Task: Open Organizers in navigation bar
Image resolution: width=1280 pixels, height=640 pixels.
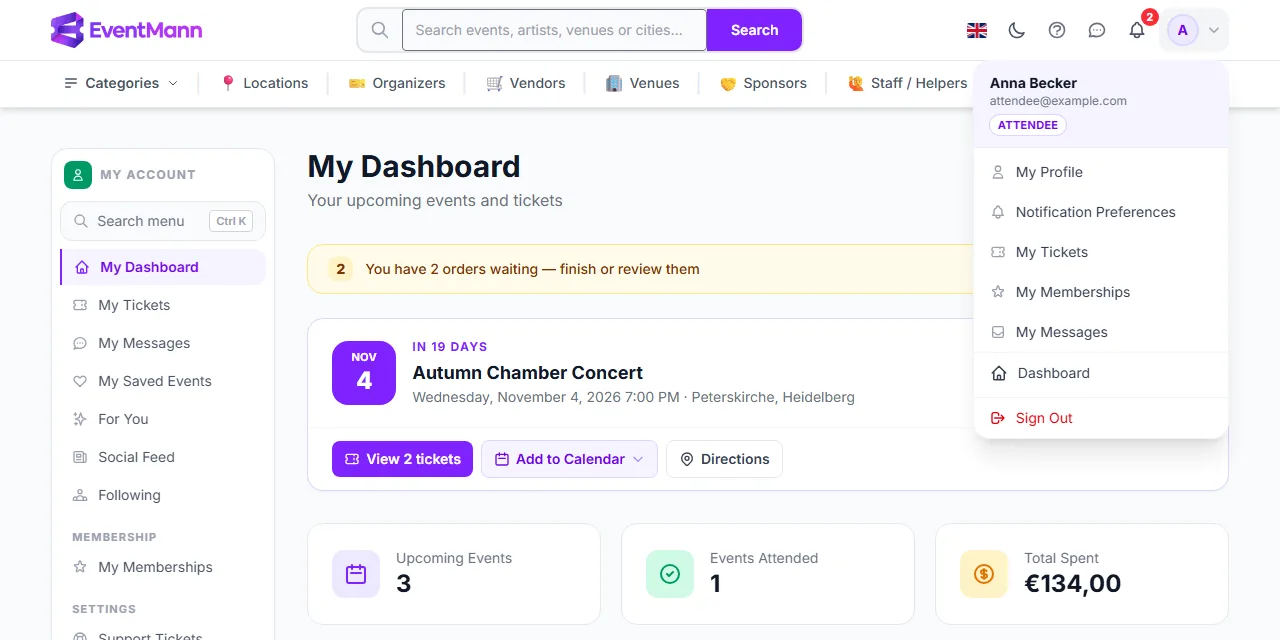Action: point(397,83)
